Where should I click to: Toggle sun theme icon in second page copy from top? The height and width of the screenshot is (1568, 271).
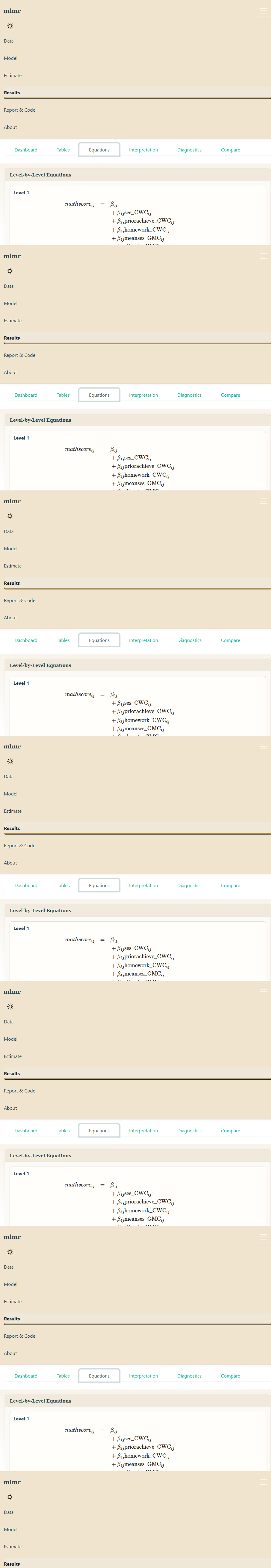coord(10,271)
